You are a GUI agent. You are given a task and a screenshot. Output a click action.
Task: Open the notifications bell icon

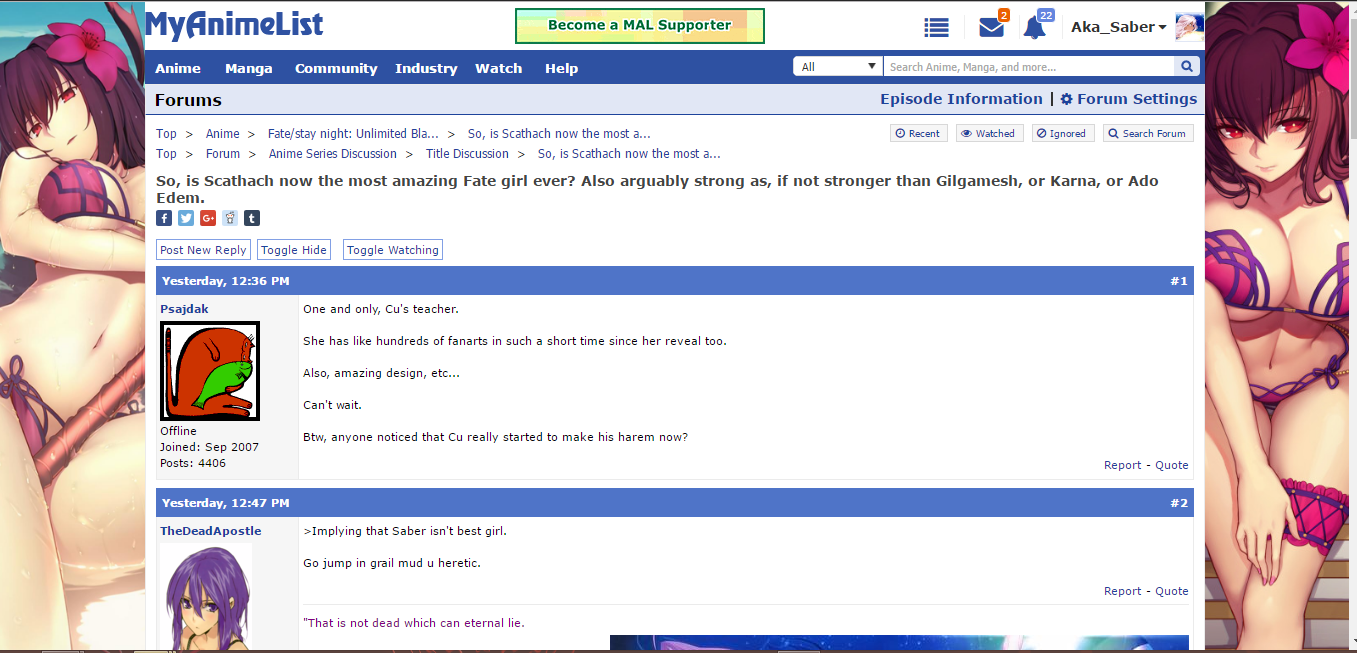click(x=1035, y=28)
